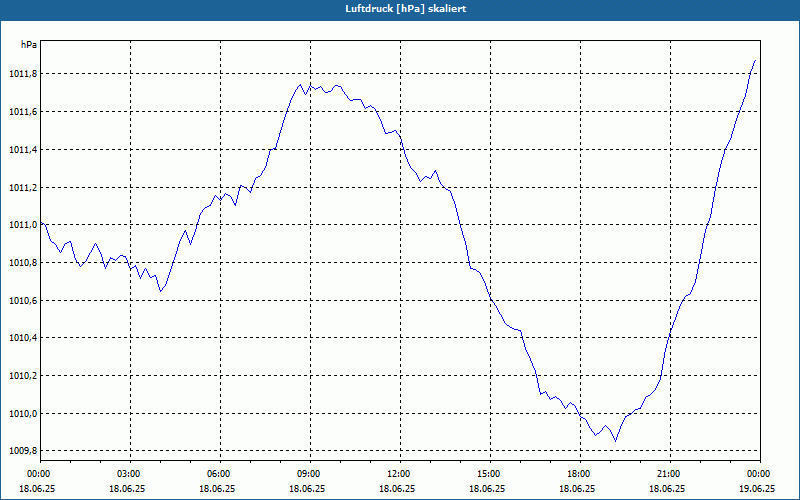Click the 18.06.25 date below 12:00
Viewport: 800px width, 500px height.
(x=397, y=488)
